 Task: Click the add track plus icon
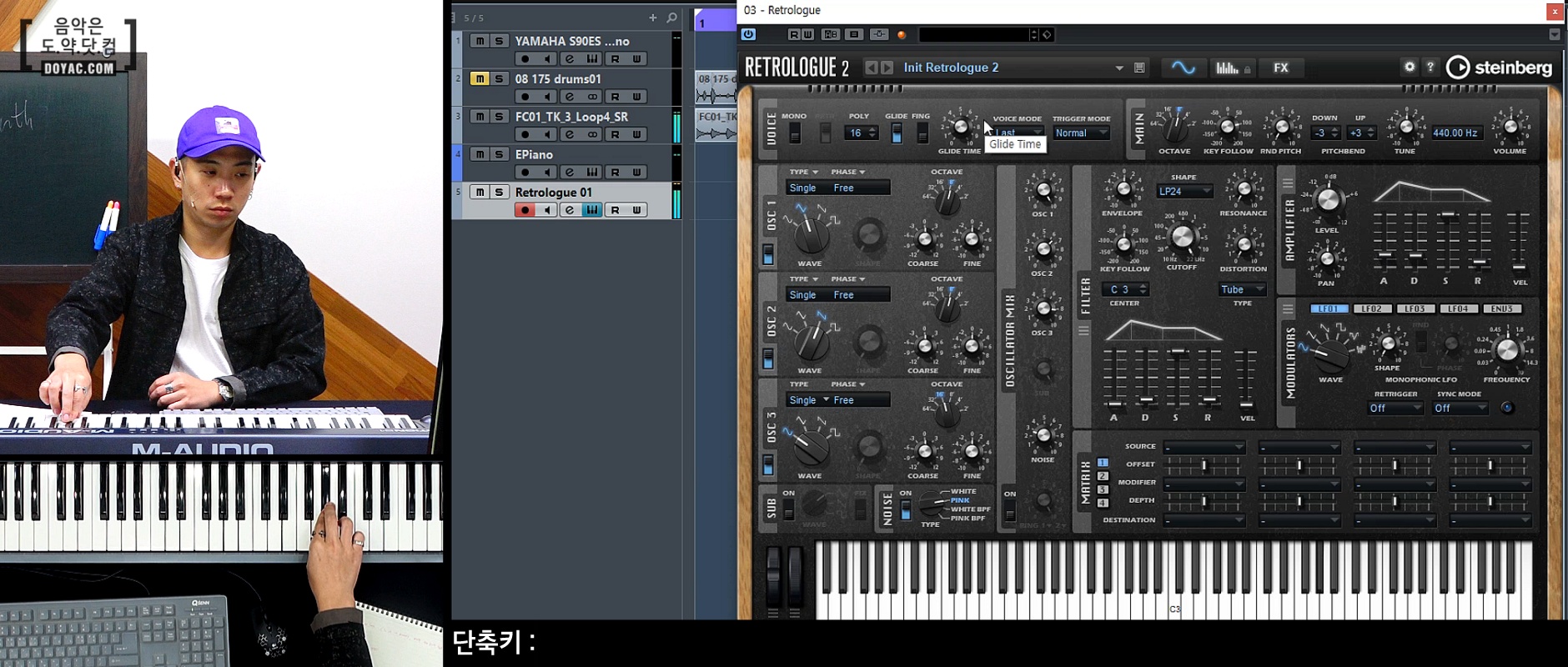point(652,18)
